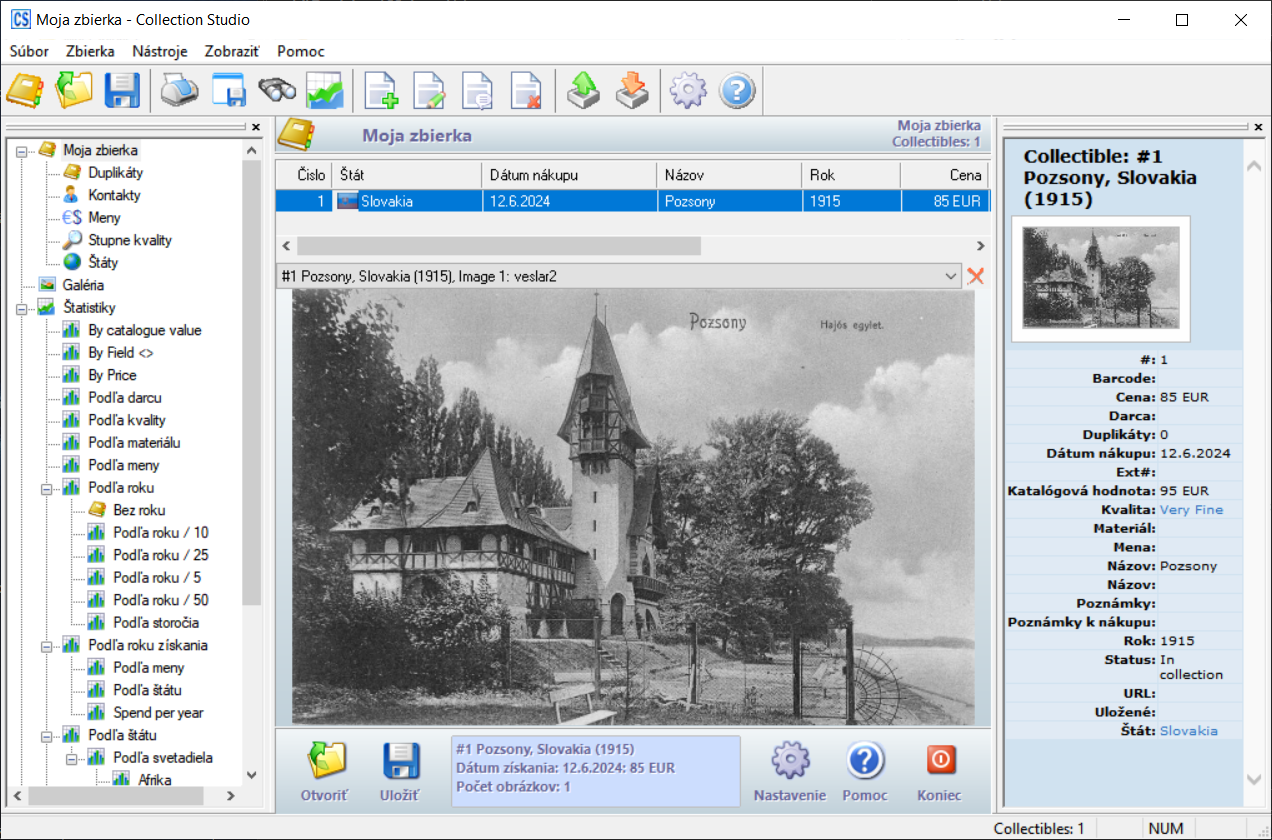Collapse the Štatistiky tree node
The height and width of the screenshot is (840, 1272).
22,308
